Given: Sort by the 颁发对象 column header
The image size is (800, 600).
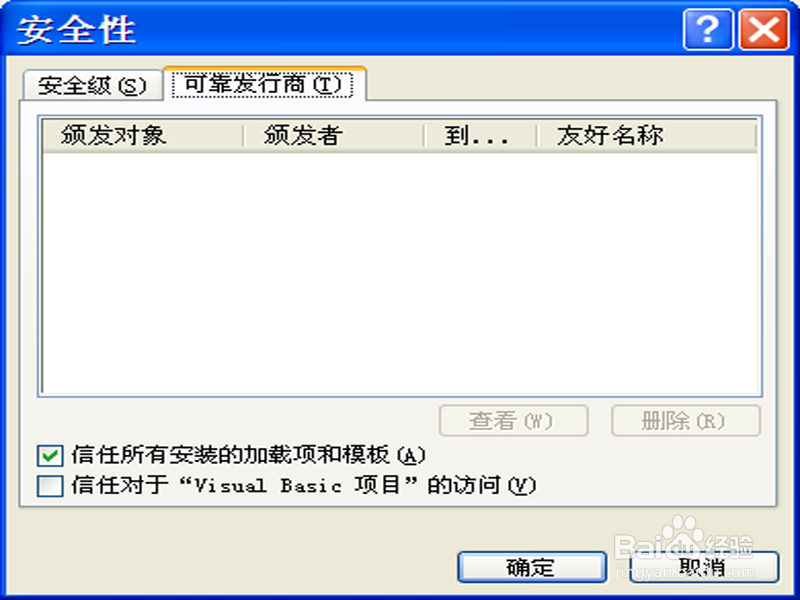Looking at the screenshot, I should click(143, 135).
